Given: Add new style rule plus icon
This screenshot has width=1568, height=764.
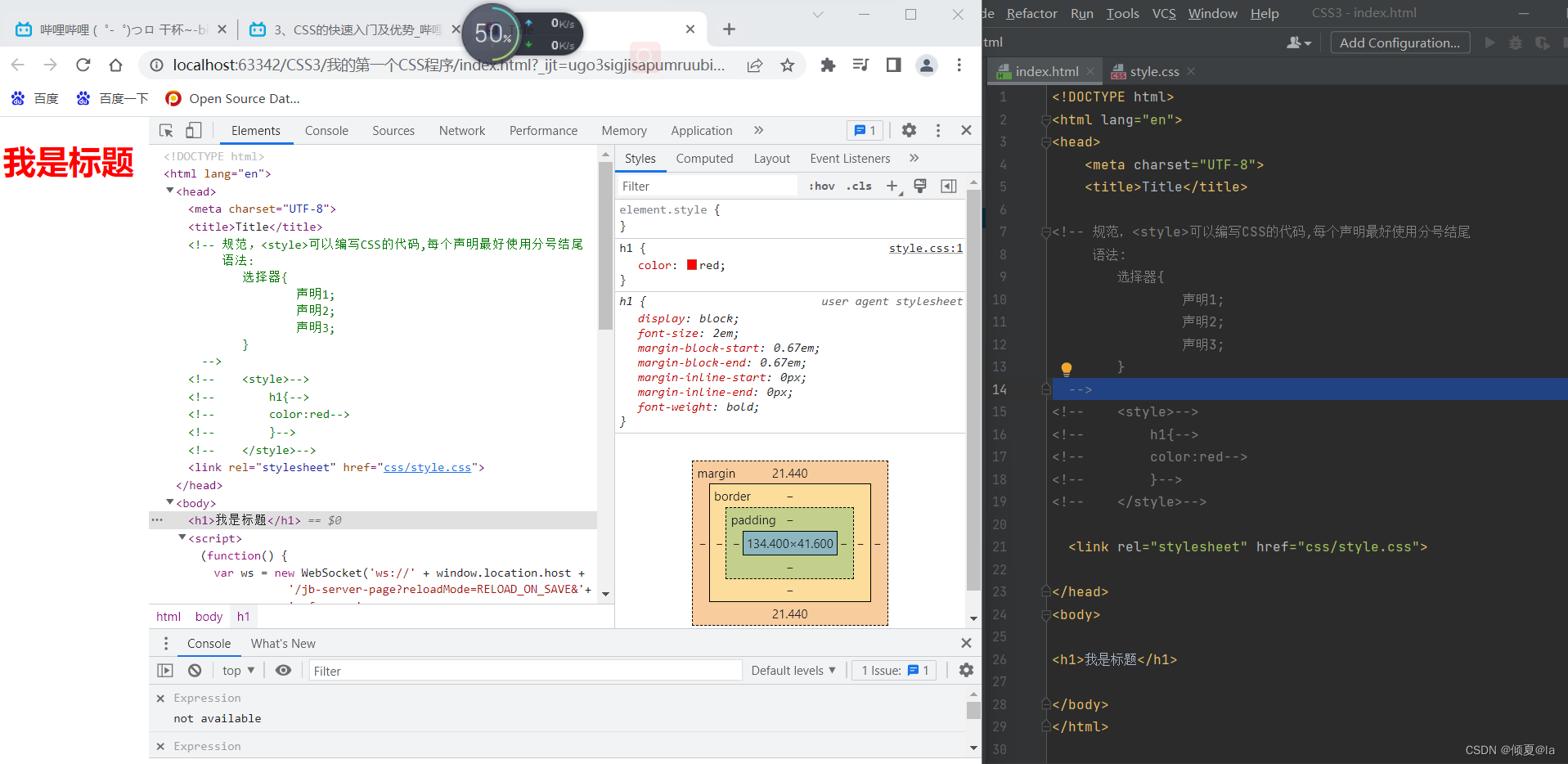Looking at the screenshot, I should (892, 187).
